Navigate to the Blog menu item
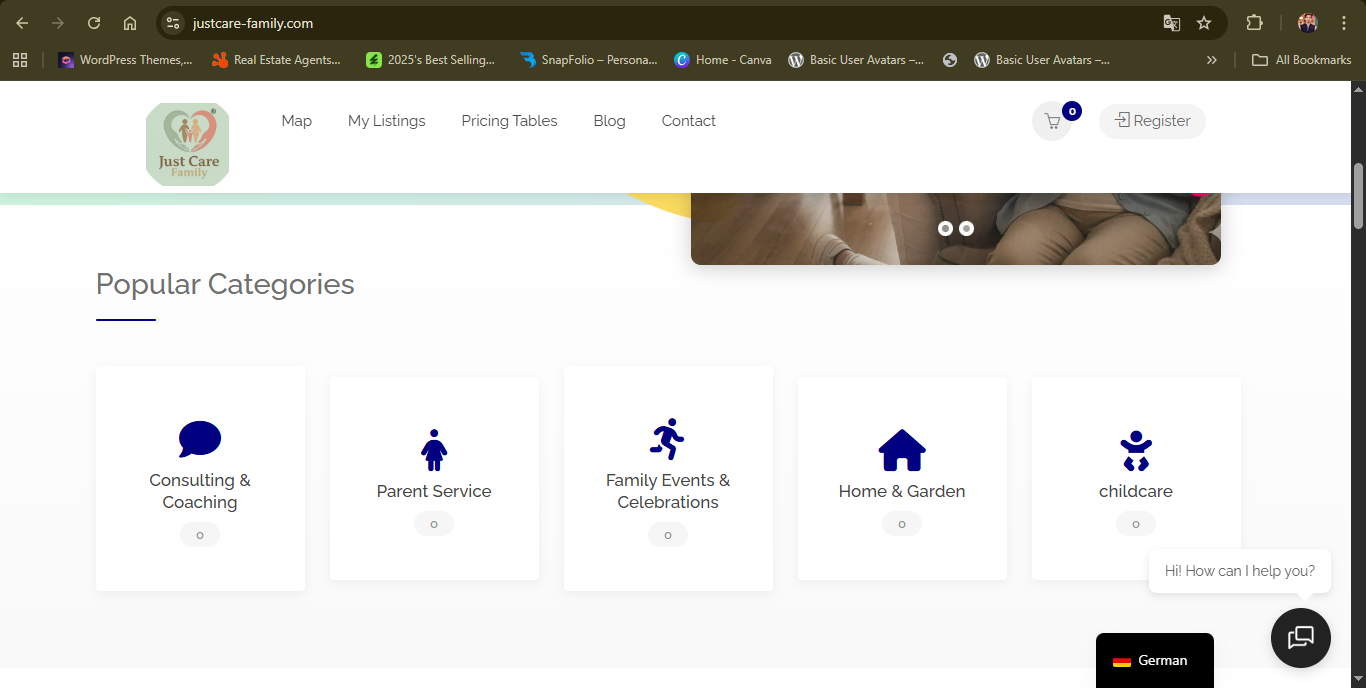Screen dimensions: 1366x688 pos(609,121)
